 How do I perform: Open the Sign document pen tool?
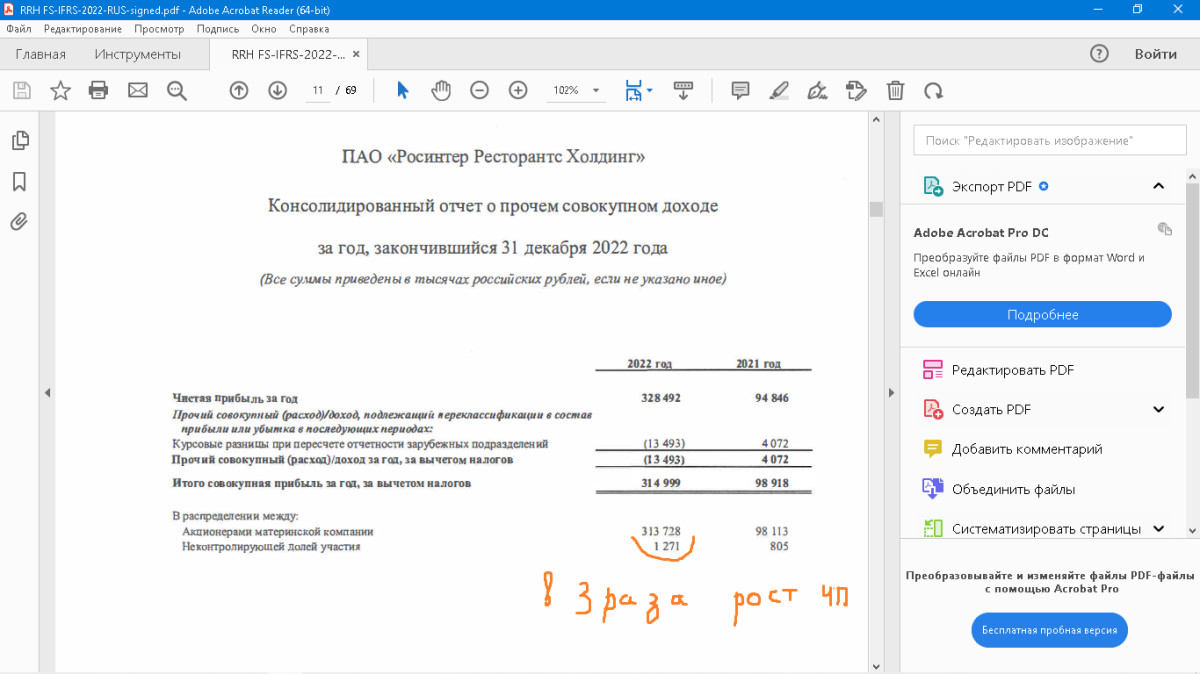[817, 91]
